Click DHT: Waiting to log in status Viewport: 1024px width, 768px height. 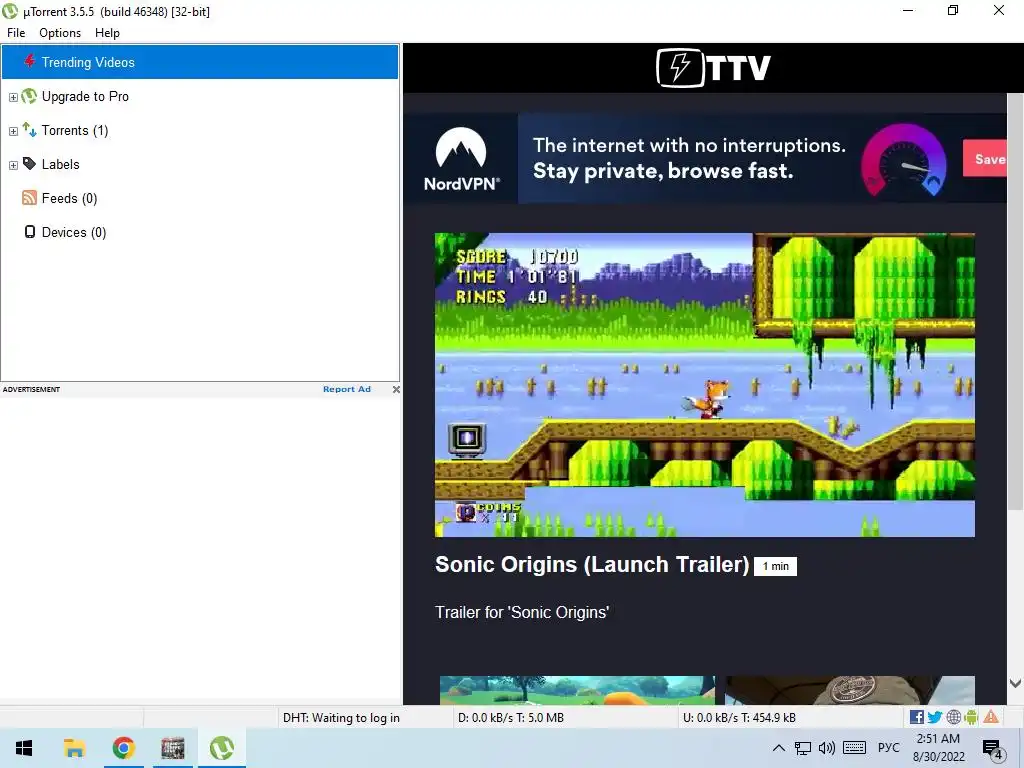click(341, 718)
